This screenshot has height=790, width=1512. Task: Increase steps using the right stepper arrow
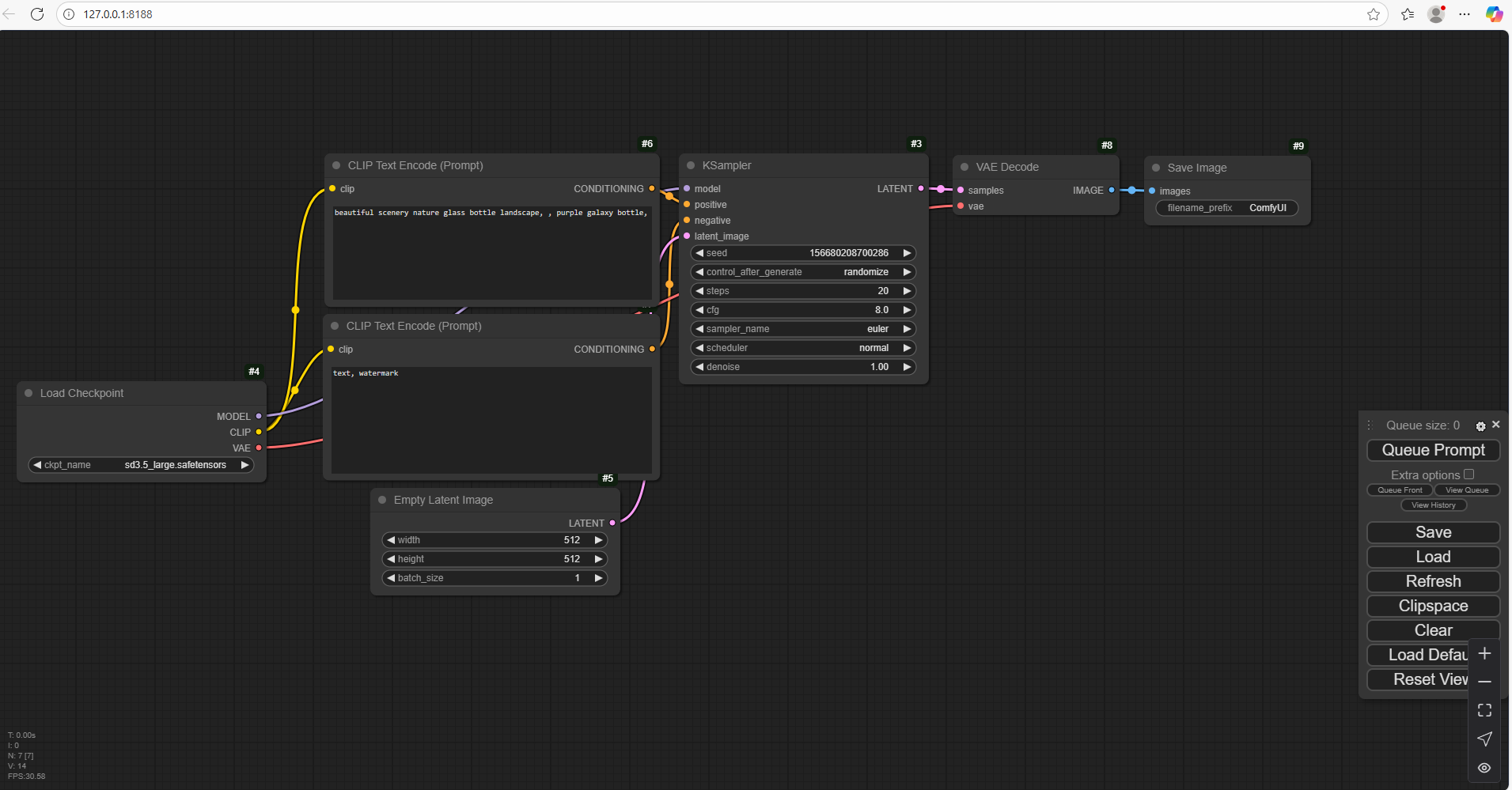coord(907,291)
